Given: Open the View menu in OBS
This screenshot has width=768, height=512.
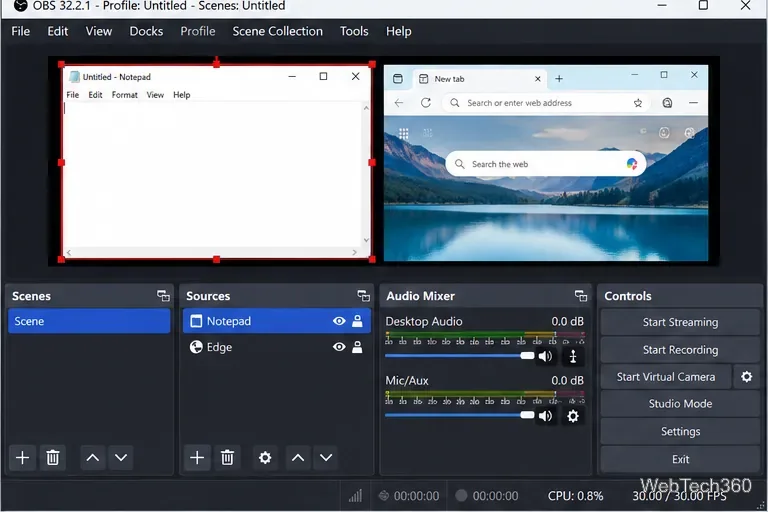Looking at the screenshot, I should [x=99, y=31].
